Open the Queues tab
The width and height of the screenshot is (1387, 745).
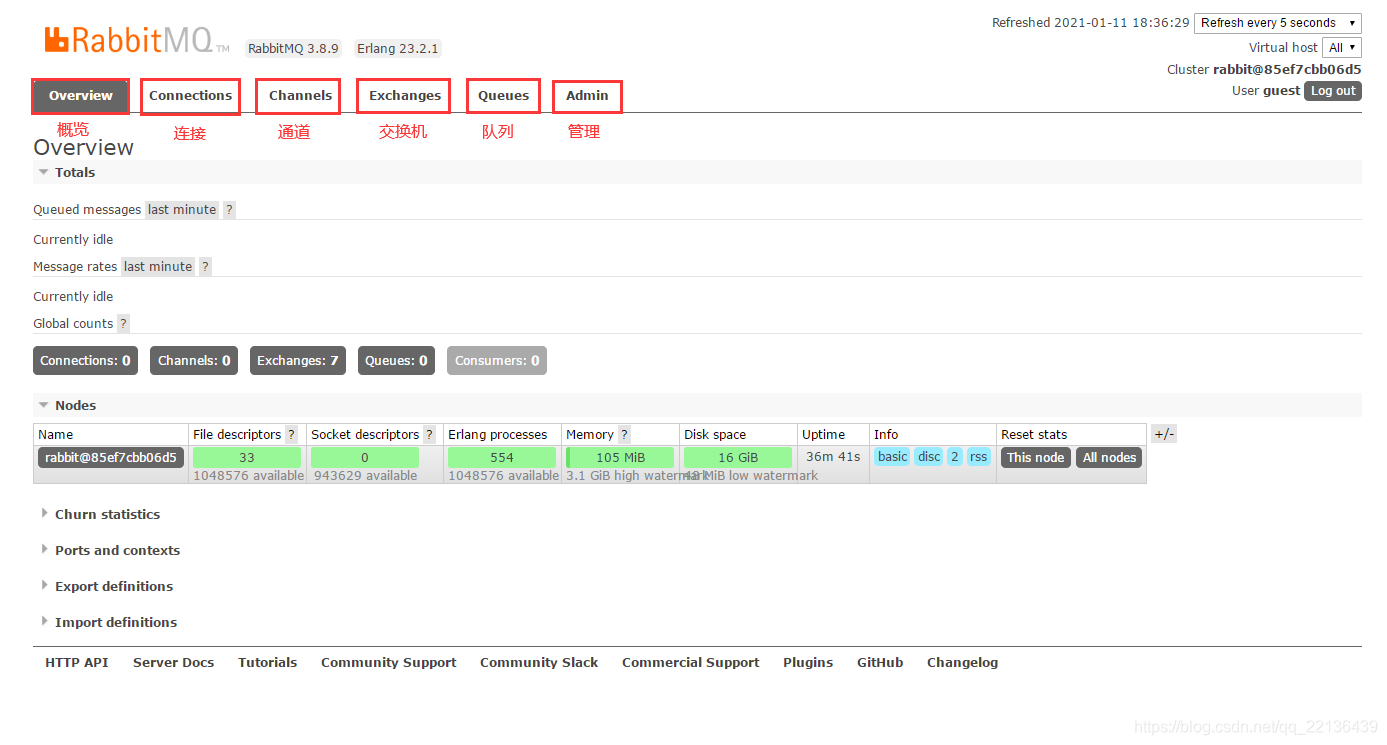click(x=503, y=96)
